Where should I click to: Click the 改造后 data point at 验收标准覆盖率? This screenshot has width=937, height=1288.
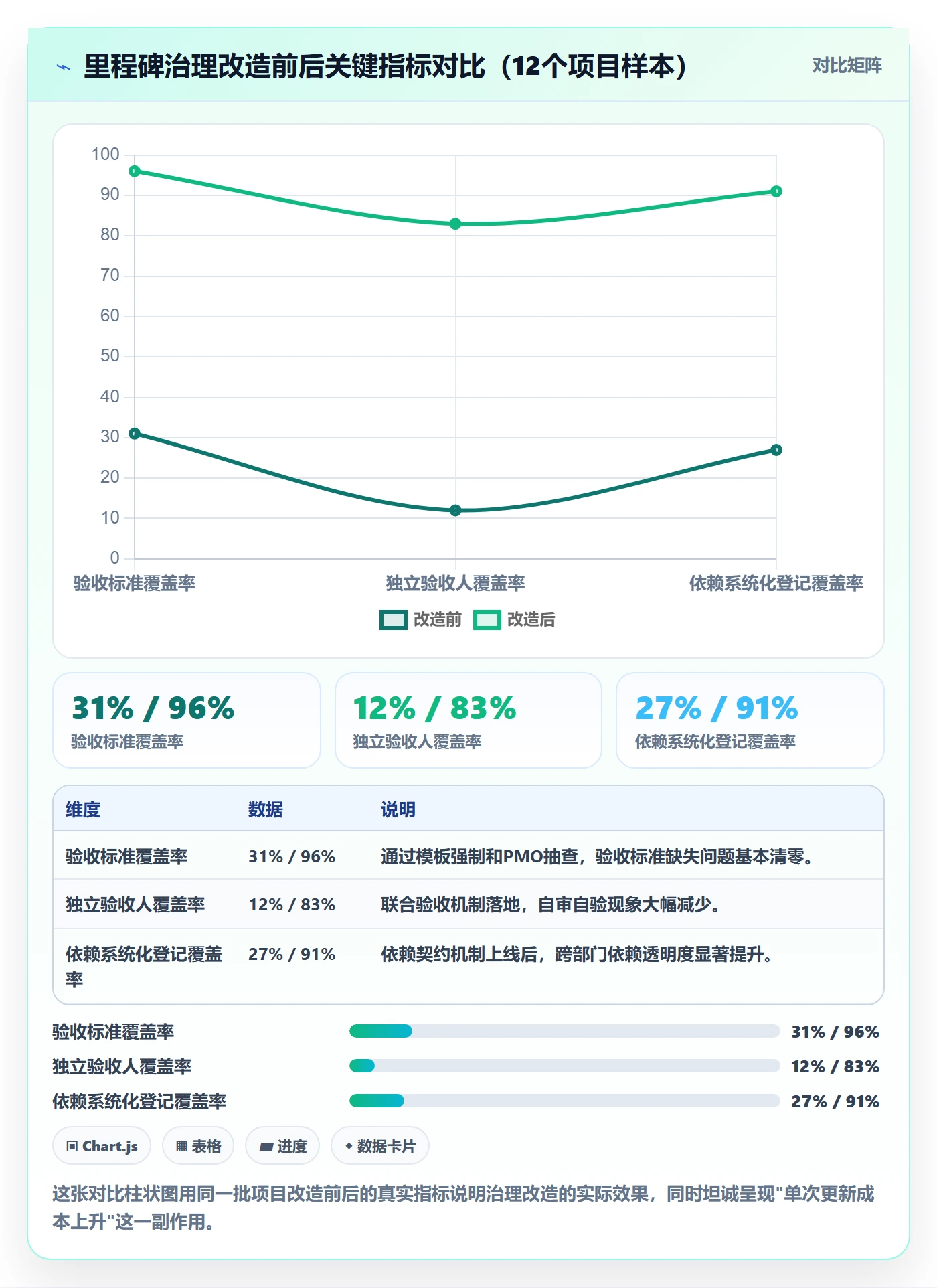[x=135, y=171]
